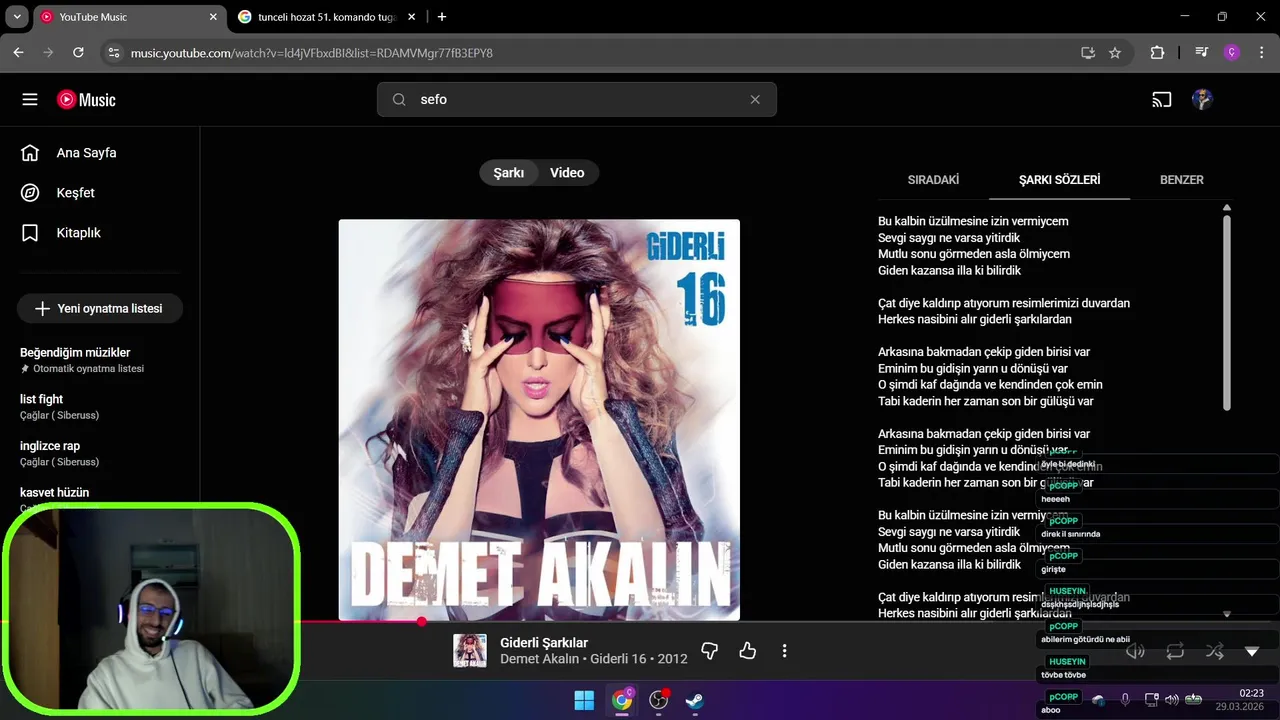Click the 'sefo' search input field

[577, 100]
